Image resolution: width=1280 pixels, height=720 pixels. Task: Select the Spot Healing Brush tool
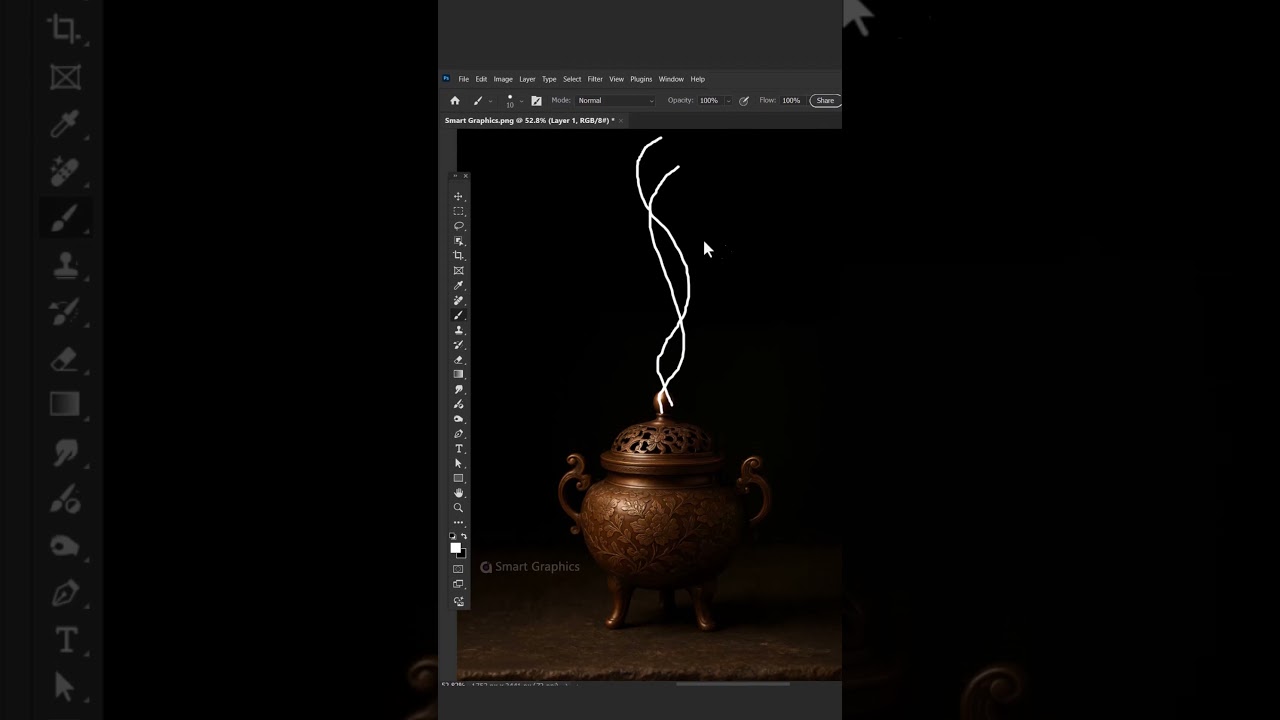coord(459,300)
